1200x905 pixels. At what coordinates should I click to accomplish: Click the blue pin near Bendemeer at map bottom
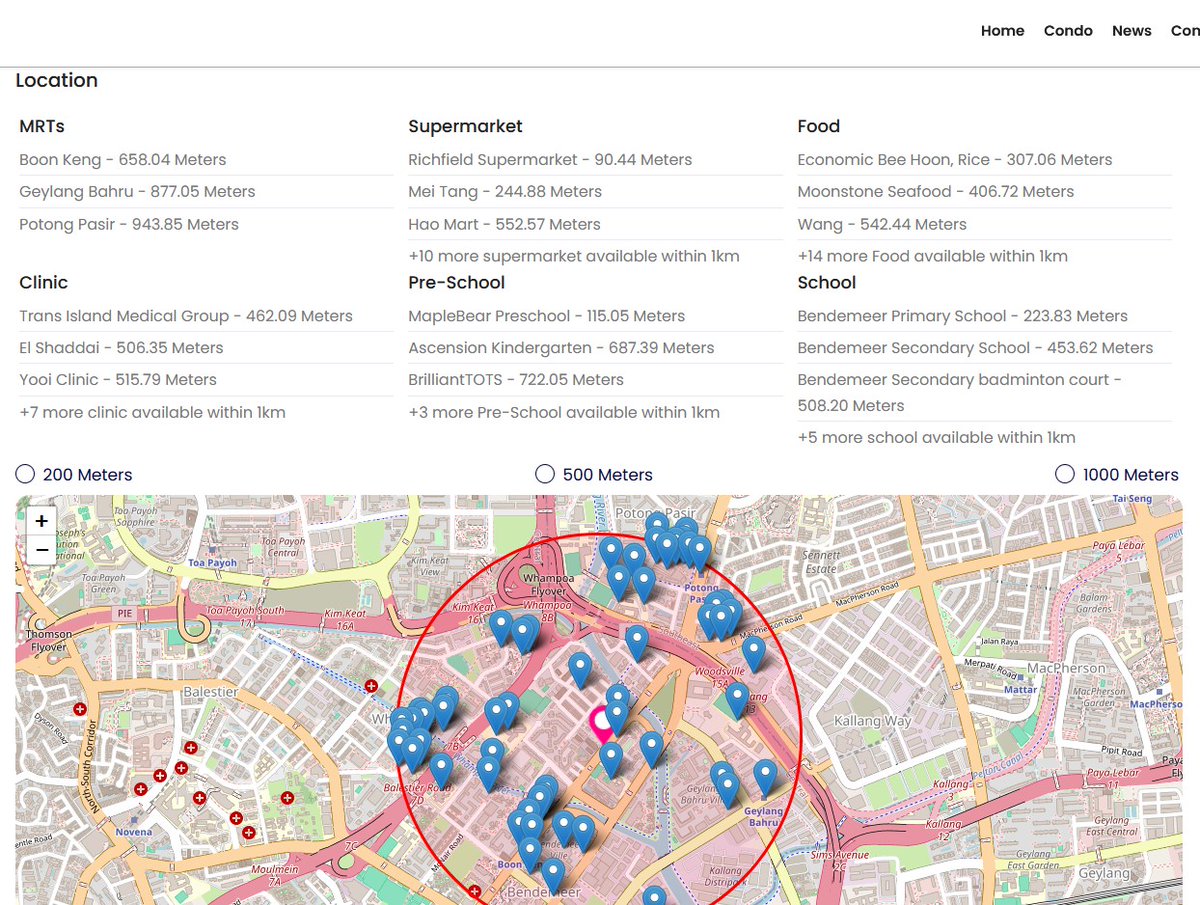point(551,870)
